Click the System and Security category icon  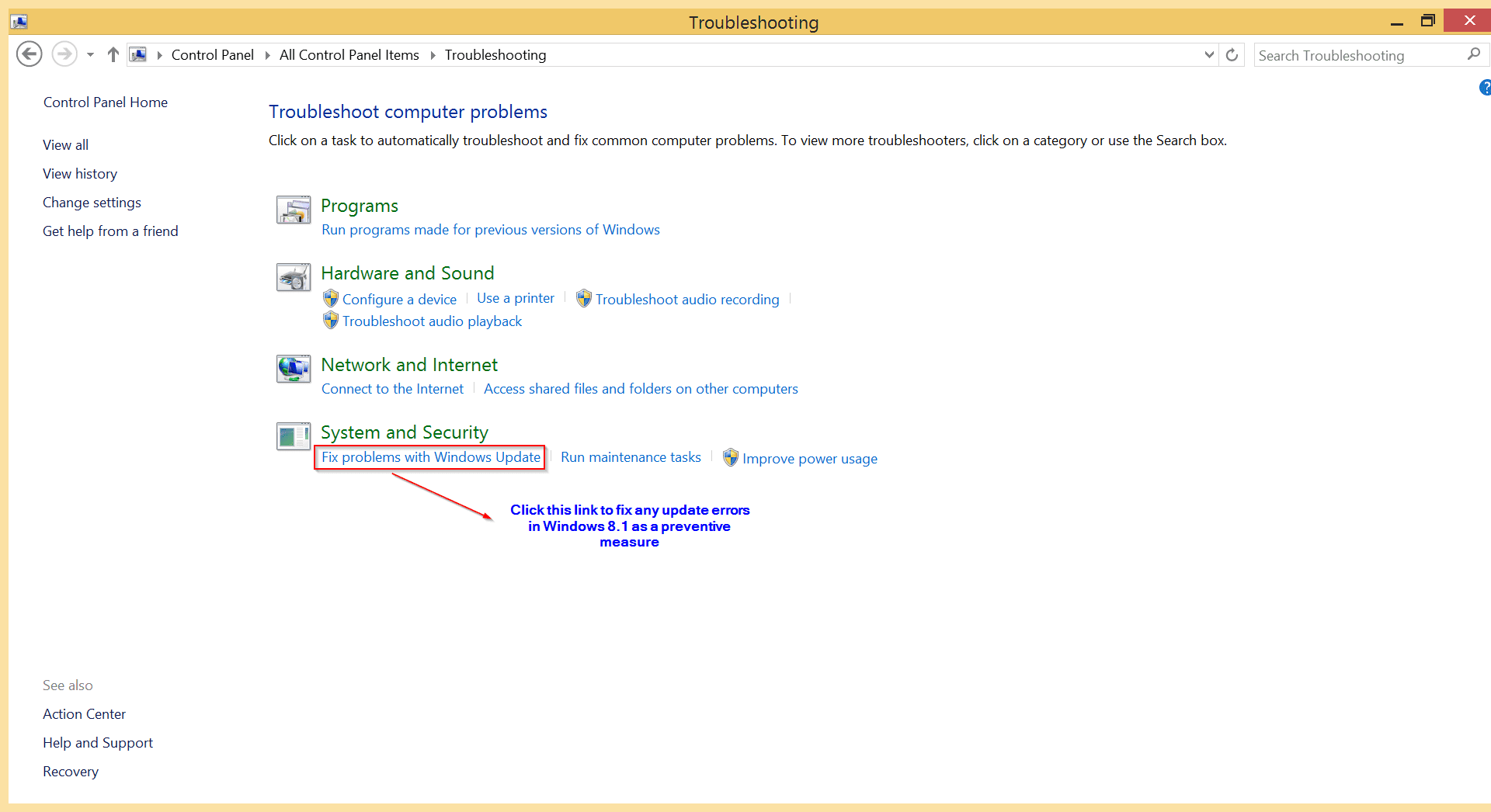pyautogui.click(x=294, y=436)
